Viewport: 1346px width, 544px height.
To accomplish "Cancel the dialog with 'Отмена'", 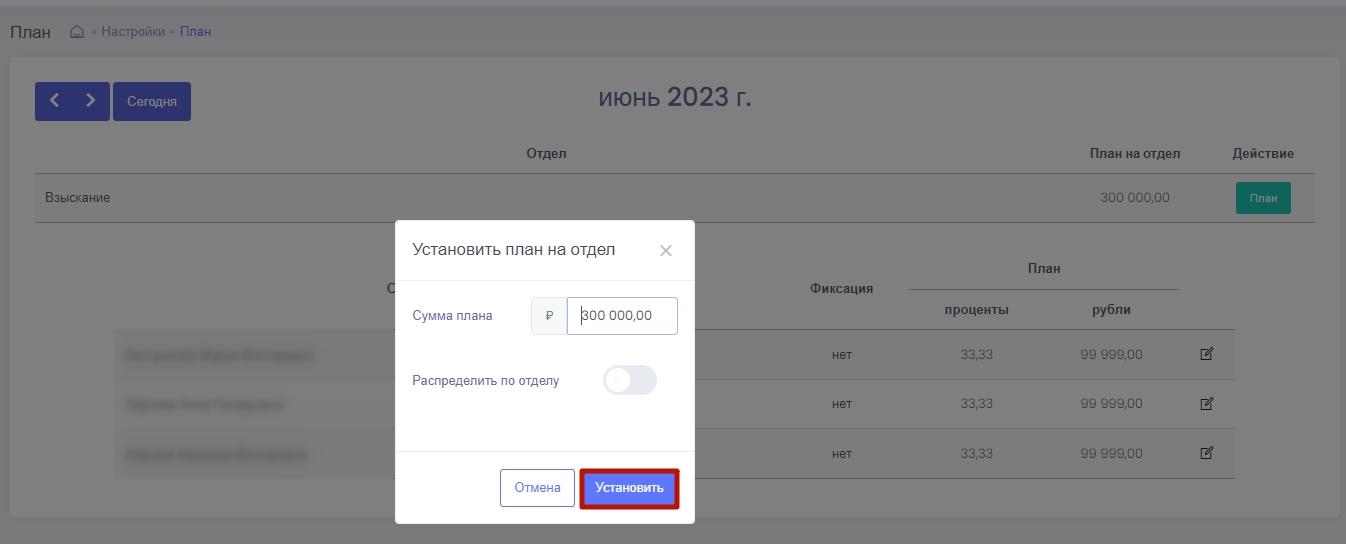I will pyautogui.click(x=537, y=488).
